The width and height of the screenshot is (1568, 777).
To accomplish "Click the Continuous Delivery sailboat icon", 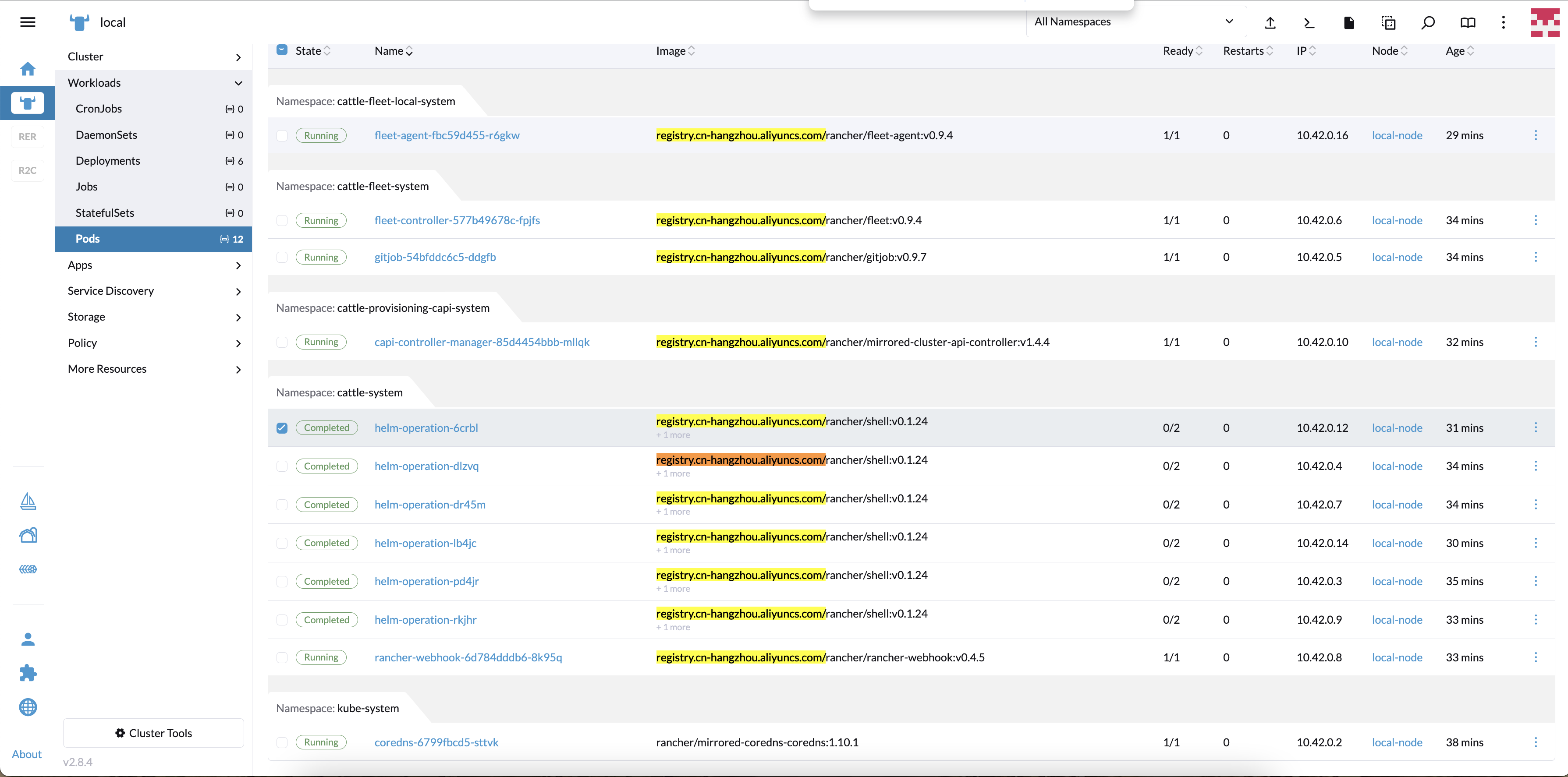I will pos(28,501).
